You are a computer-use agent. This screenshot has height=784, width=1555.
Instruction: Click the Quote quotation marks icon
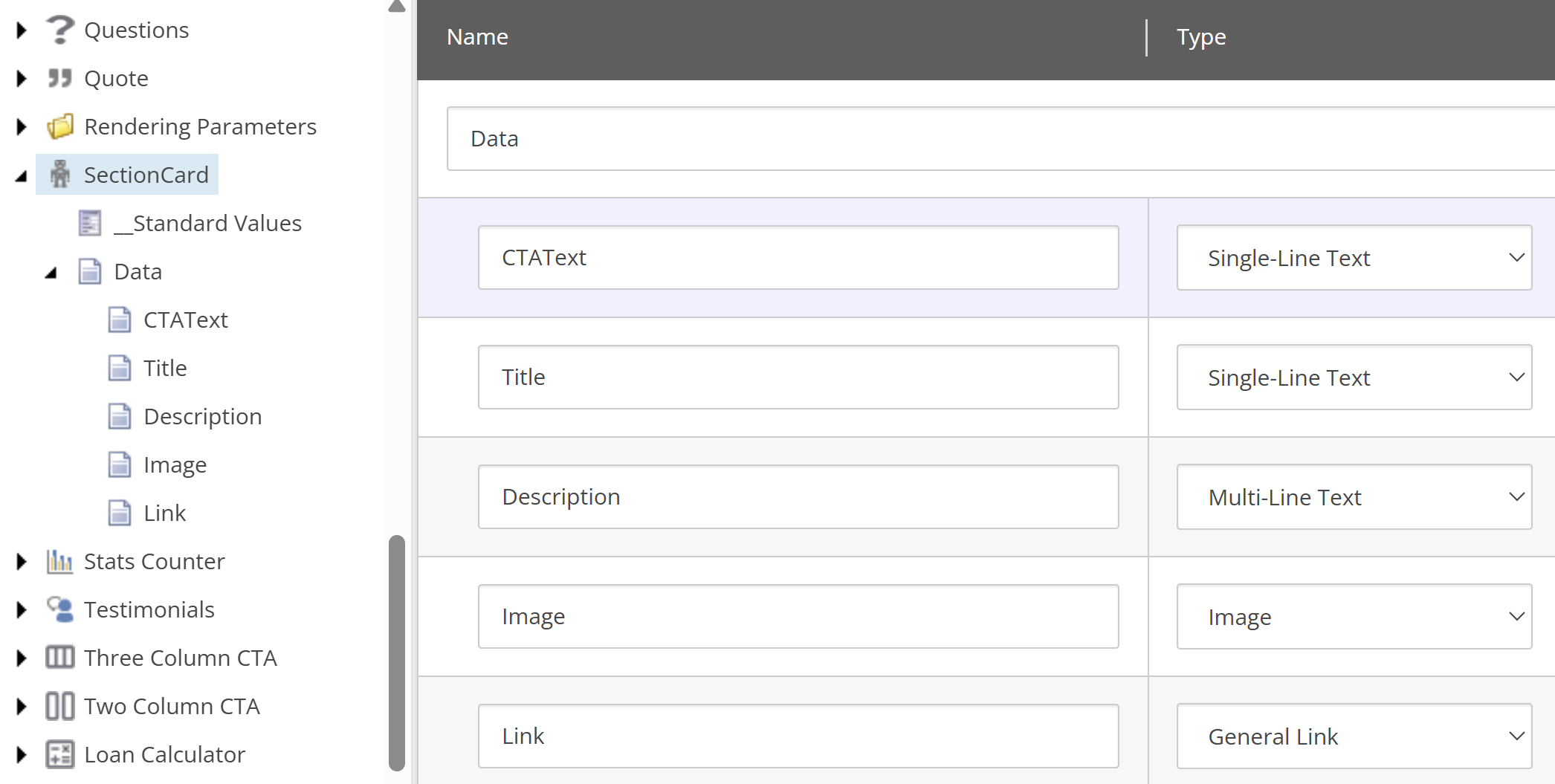61,78
